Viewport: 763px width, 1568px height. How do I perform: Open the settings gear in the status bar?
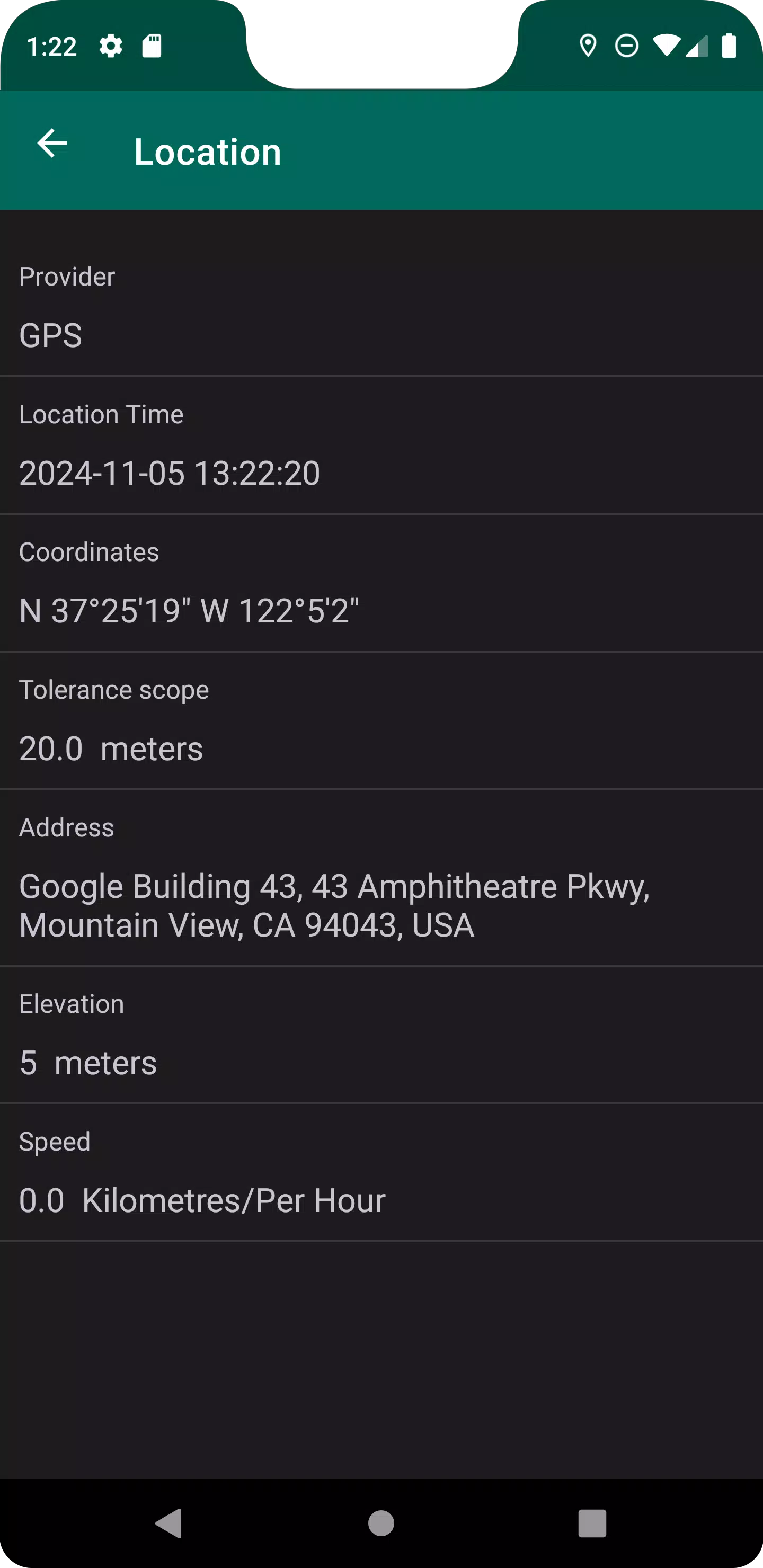[x=111, y=46]
